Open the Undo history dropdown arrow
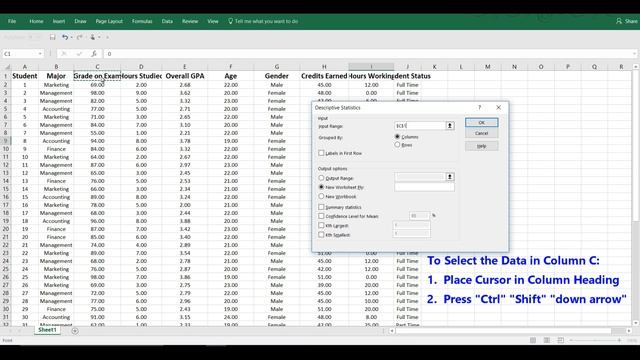Image resolution: width=640 pixels, height=360 pixels. [x=71, y=37]
